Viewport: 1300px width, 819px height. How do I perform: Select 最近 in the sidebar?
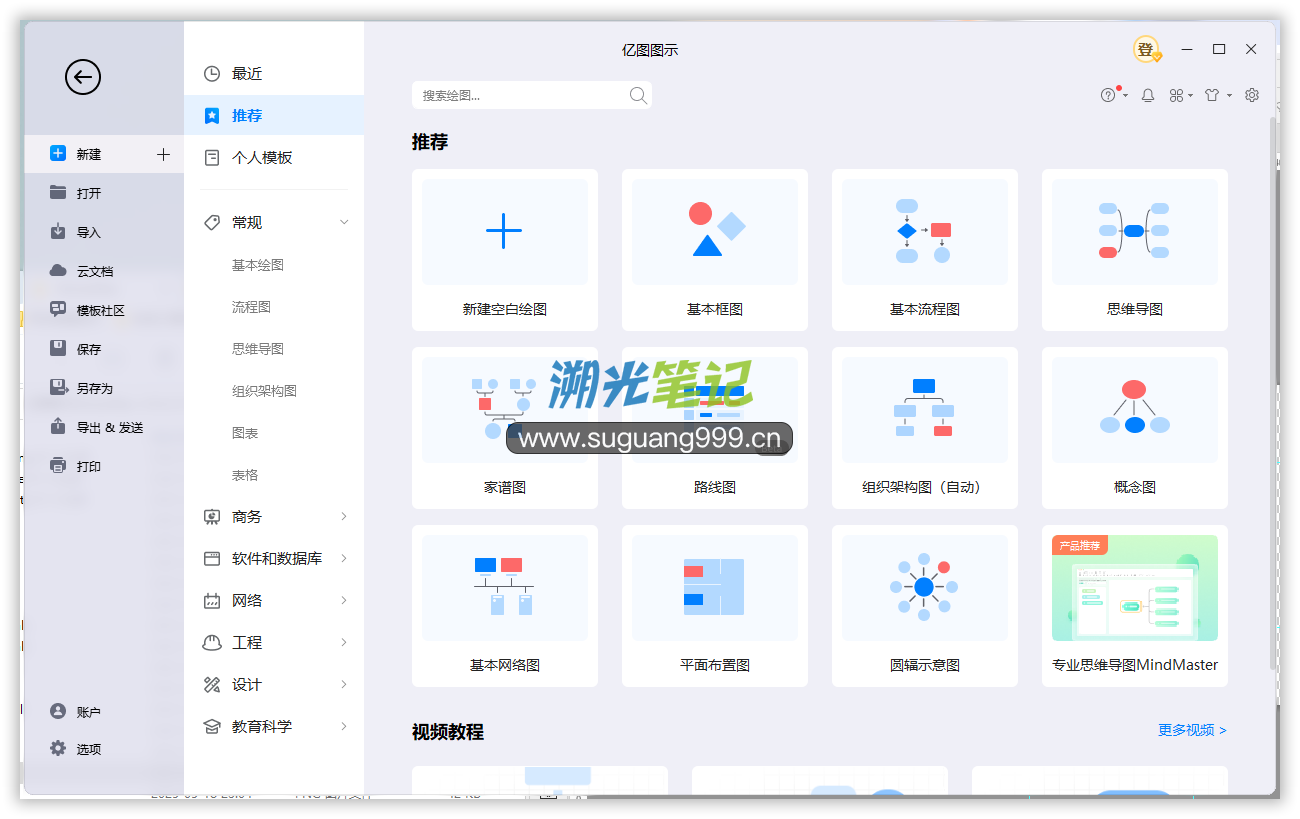(x=247, y=74)
